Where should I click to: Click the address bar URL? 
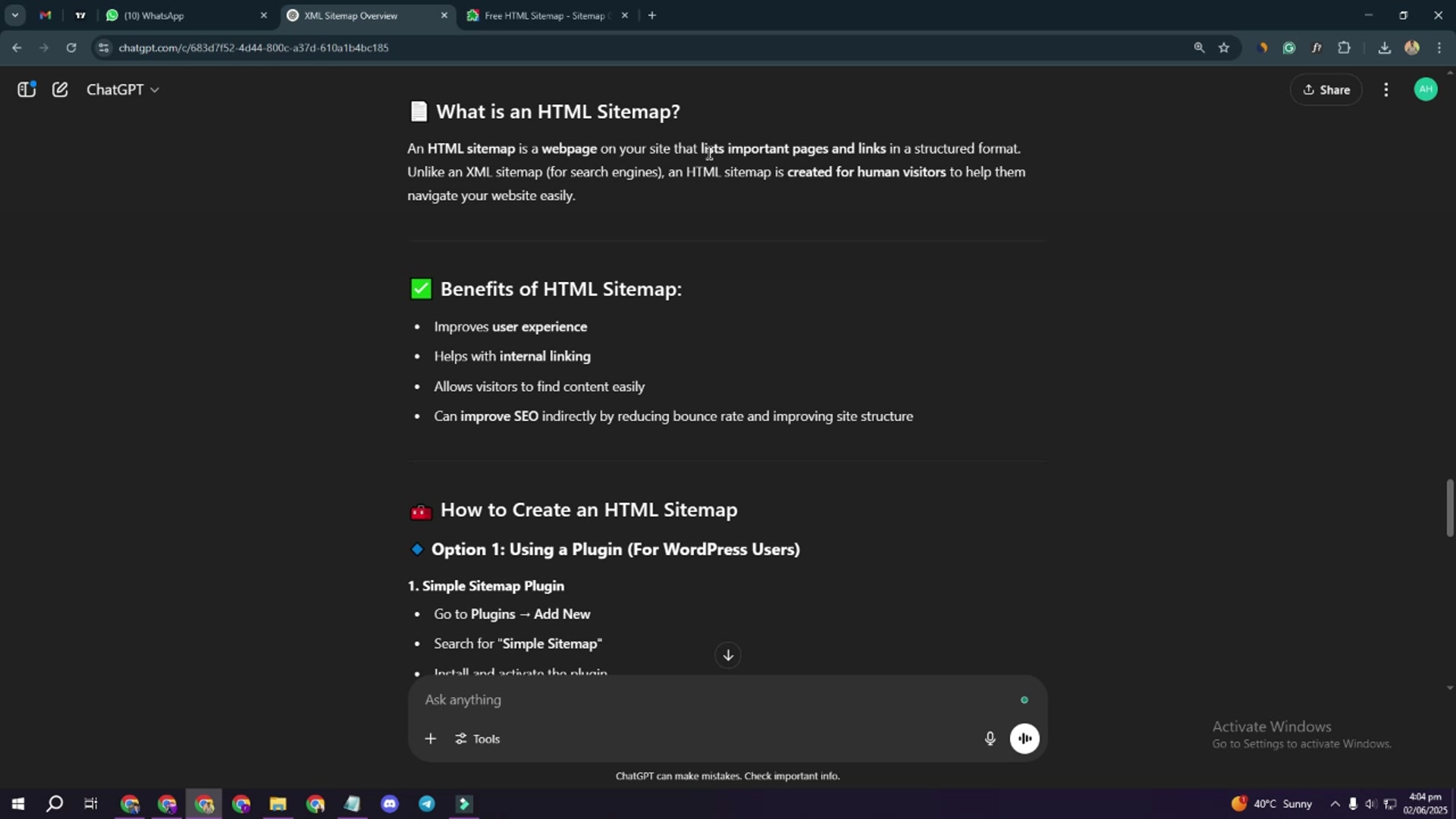[253, 48]
